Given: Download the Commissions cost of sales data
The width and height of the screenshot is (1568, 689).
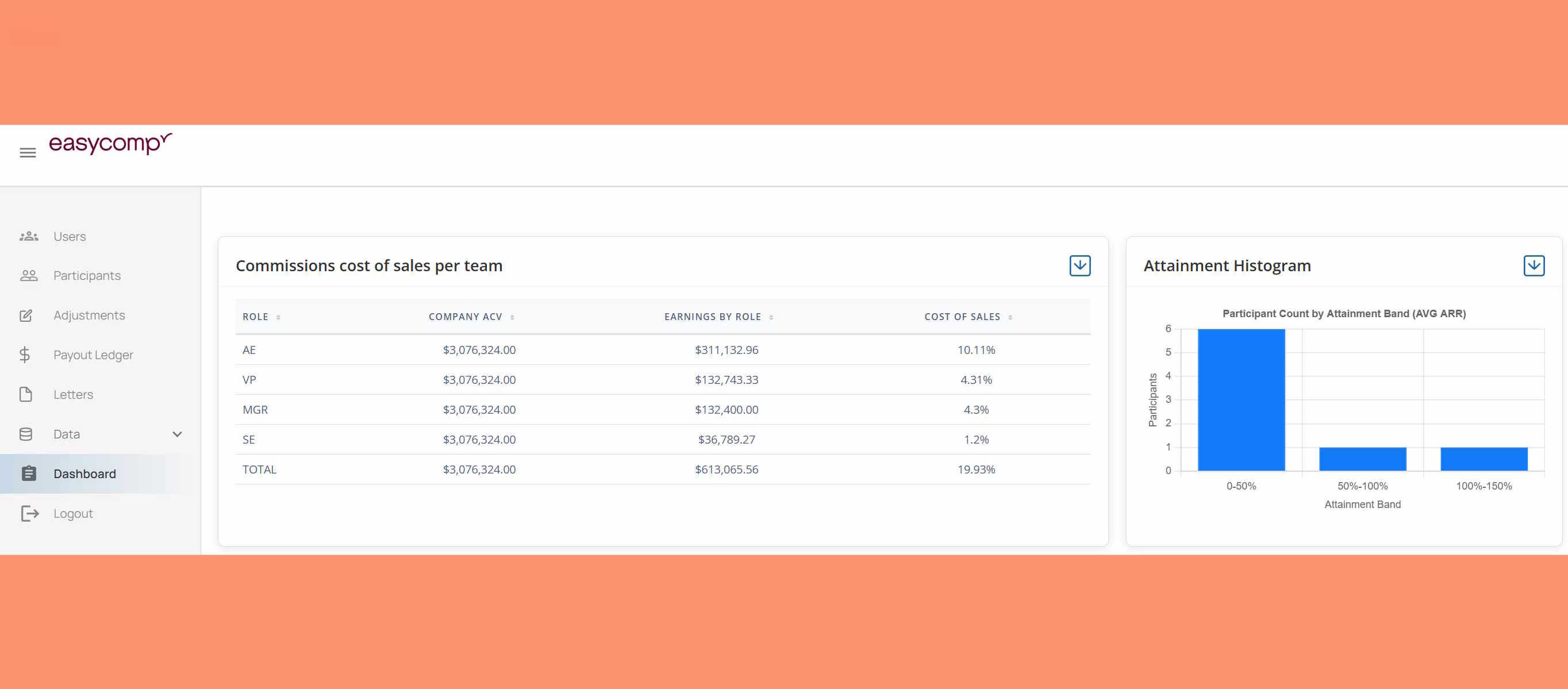Looking at the screenshot, I should (x=1079, y=265).
